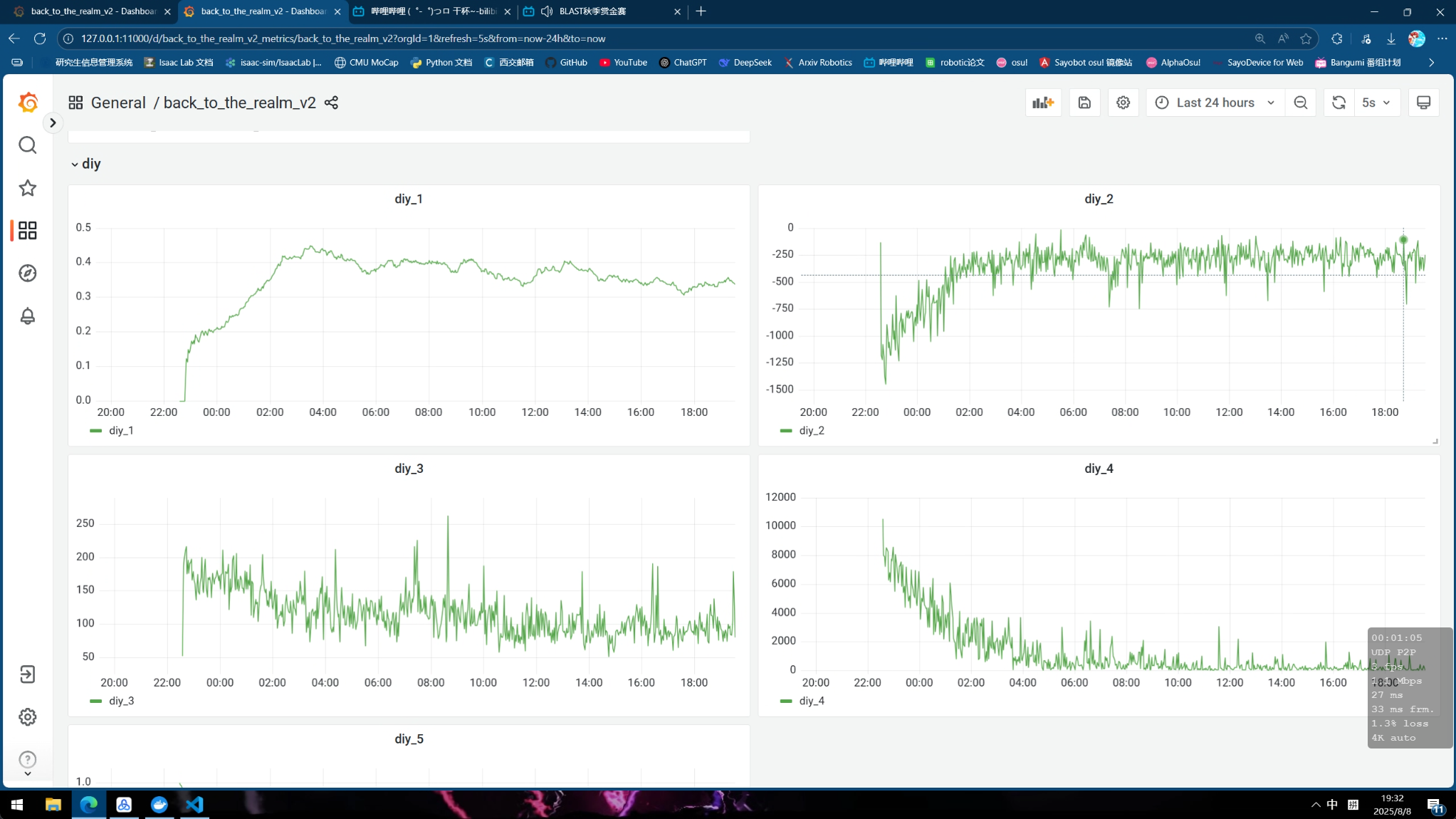Open Alerting bell icon in sidebar
Viewport: 1456px width, 819px height.
pyautogui.click(x=27, y=316)
